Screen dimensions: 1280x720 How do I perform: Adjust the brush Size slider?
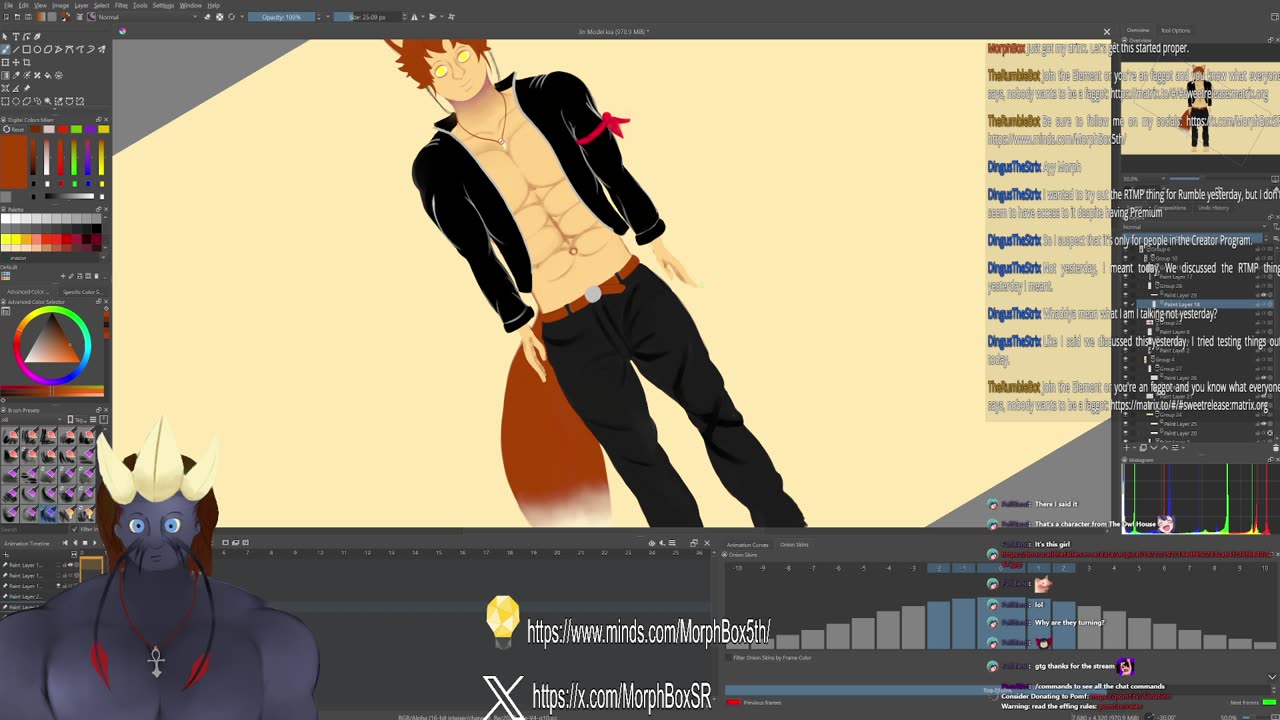[366, 17]
